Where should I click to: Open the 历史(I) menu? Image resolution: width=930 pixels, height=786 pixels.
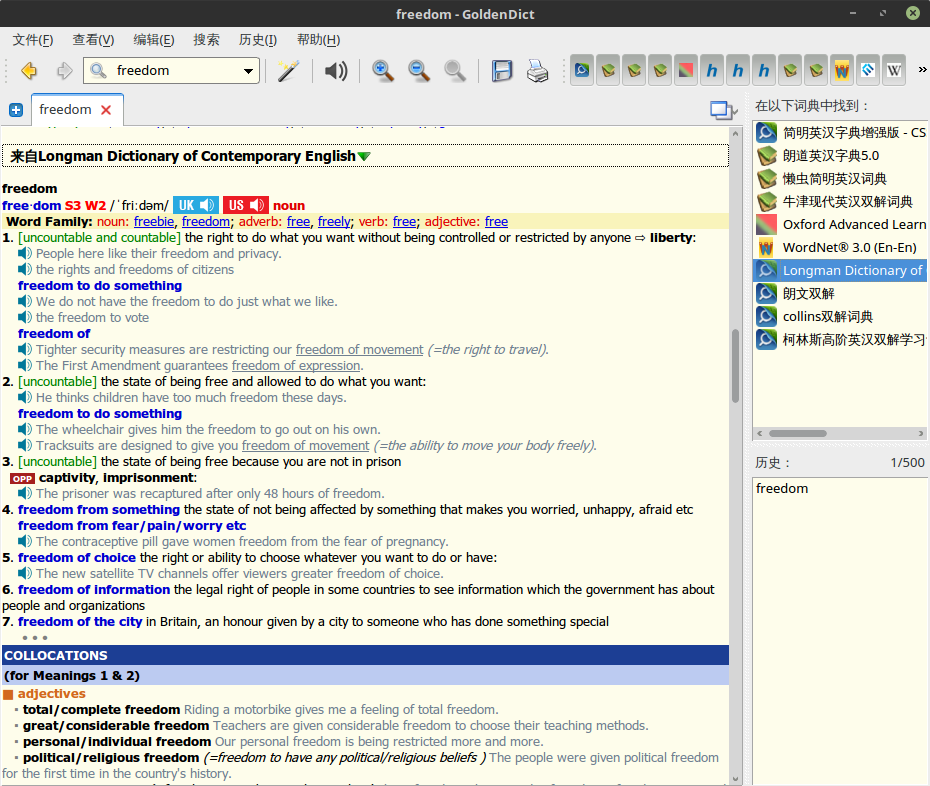[x=257, y=40]
